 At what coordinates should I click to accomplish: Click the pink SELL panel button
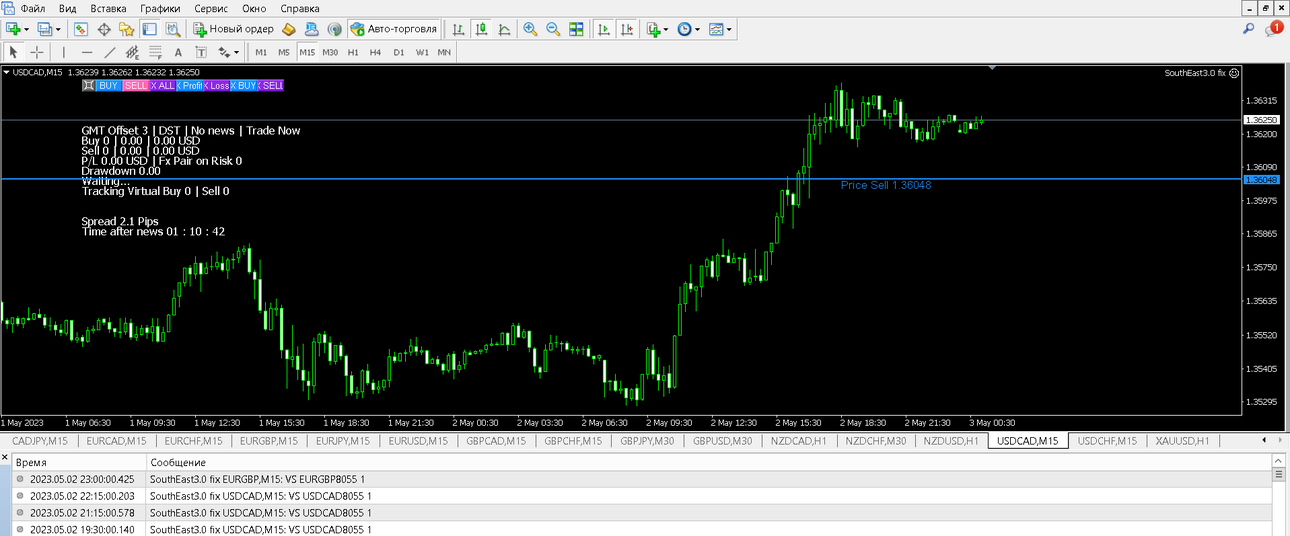136,86
